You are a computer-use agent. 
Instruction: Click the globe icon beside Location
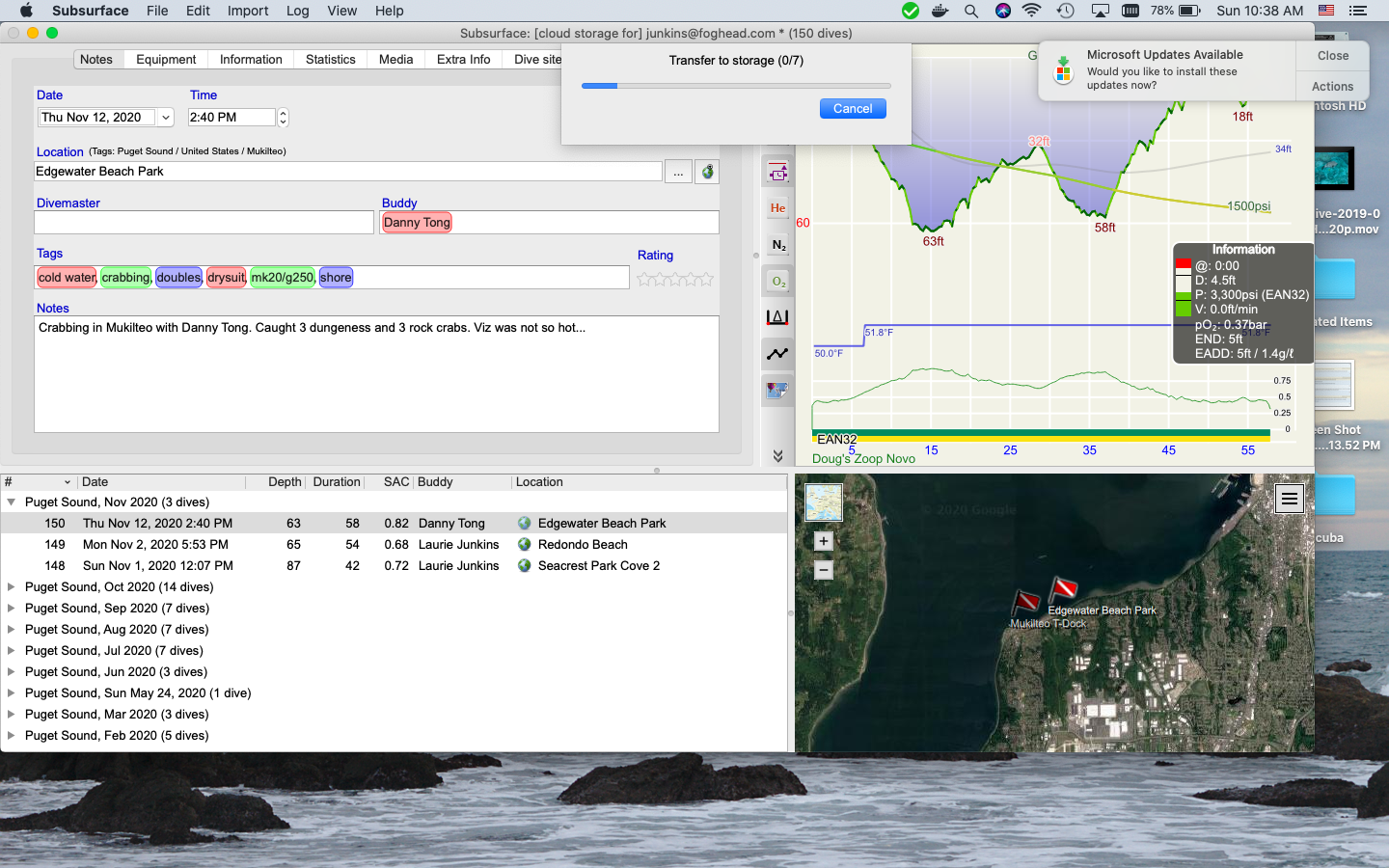tap(707, 171)
